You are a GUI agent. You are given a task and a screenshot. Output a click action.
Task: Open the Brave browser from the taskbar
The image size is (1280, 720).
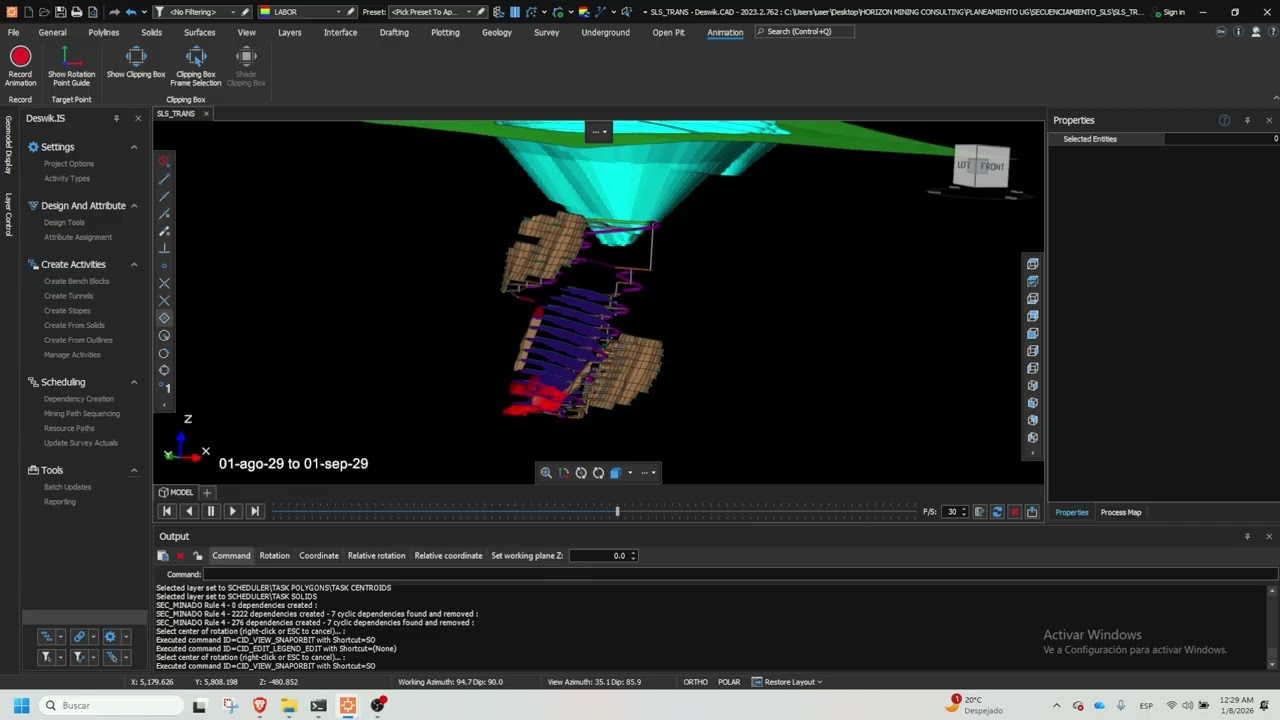click(x=260, y=705)
